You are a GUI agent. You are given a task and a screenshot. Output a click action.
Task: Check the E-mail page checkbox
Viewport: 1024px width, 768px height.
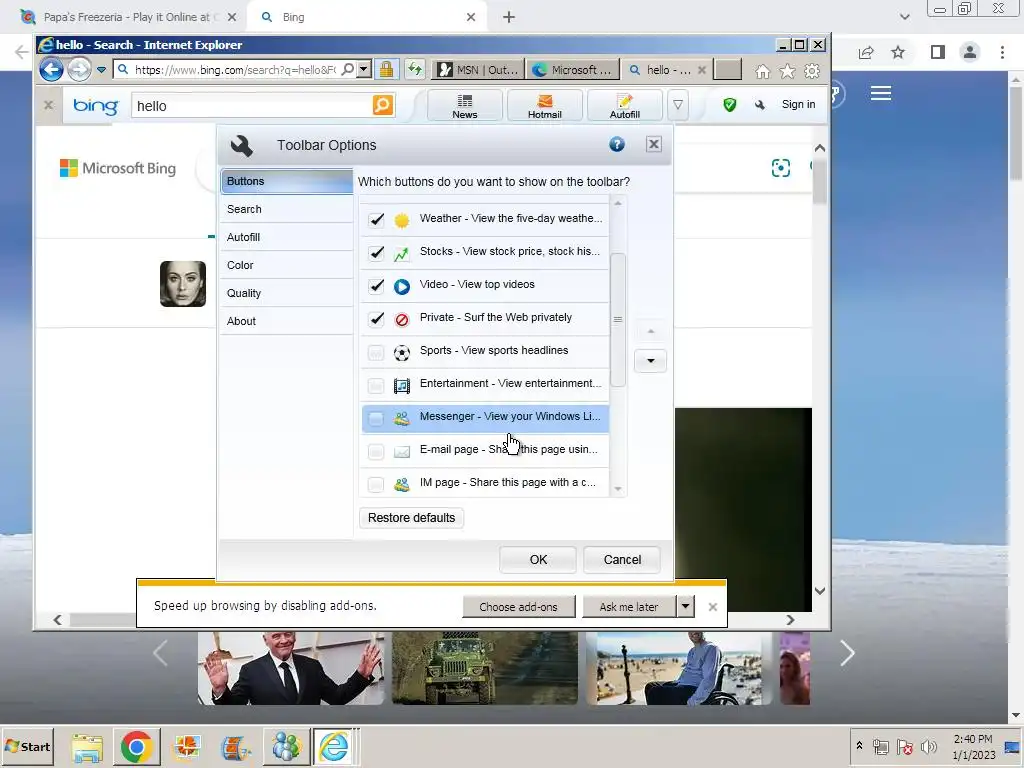pyautogui.click(x=376, y=451)
